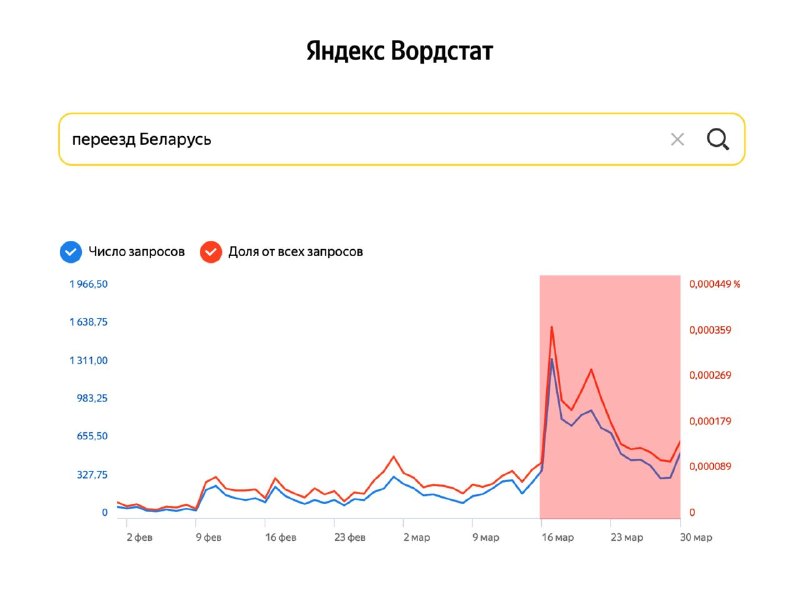Click the red checkmark icon next to Доля от всех запросов

pyautogui.click(x=210, y=251)
